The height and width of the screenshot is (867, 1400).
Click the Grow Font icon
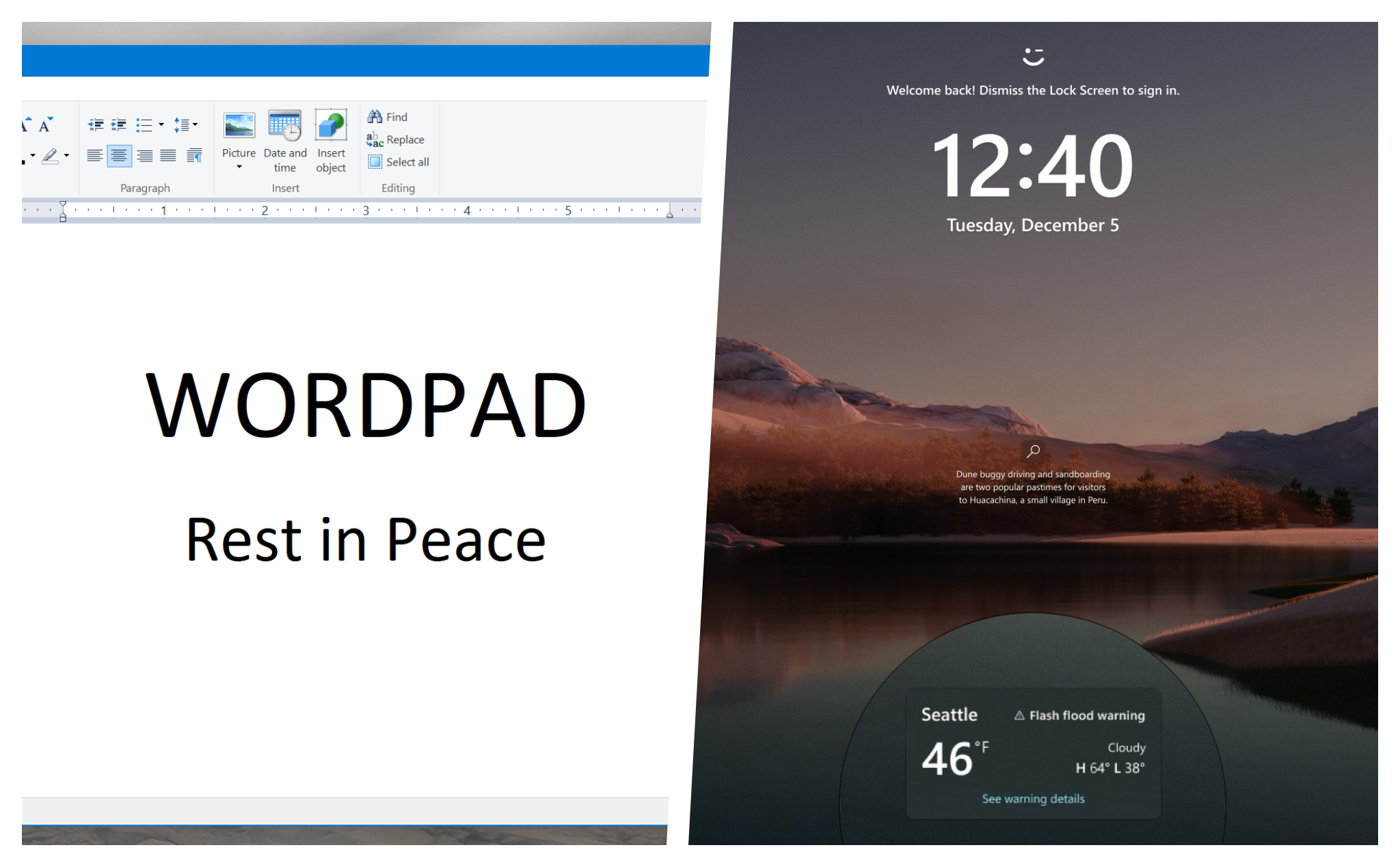tap(26, 124)
